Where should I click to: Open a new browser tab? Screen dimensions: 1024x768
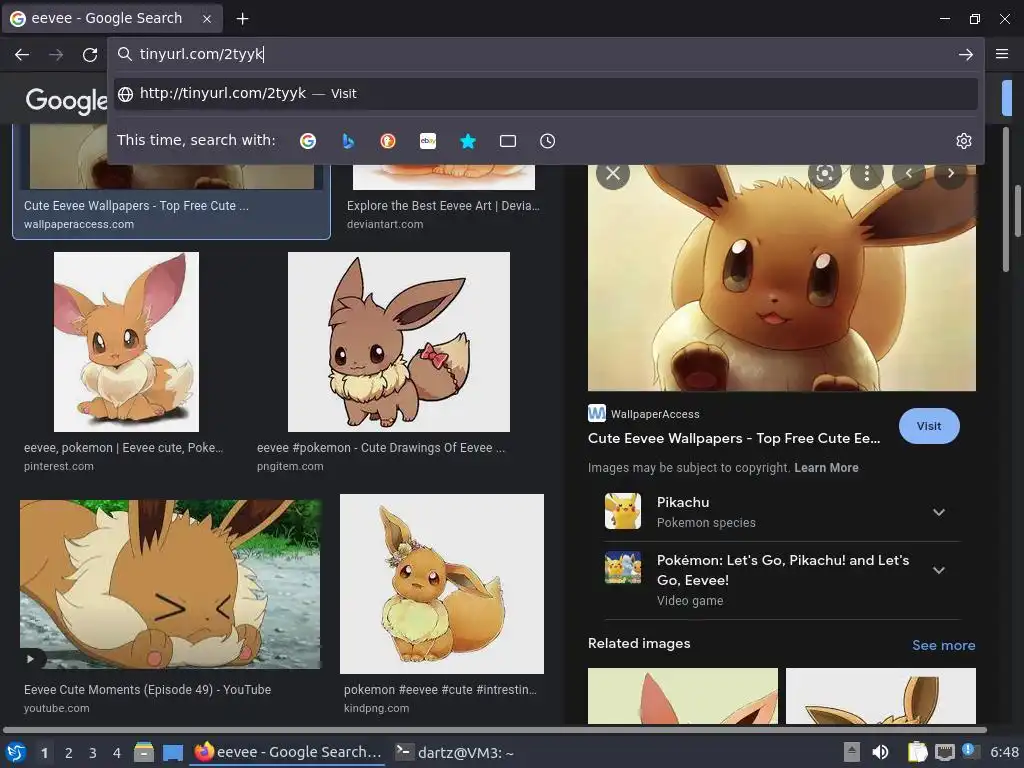pos(242,19)
